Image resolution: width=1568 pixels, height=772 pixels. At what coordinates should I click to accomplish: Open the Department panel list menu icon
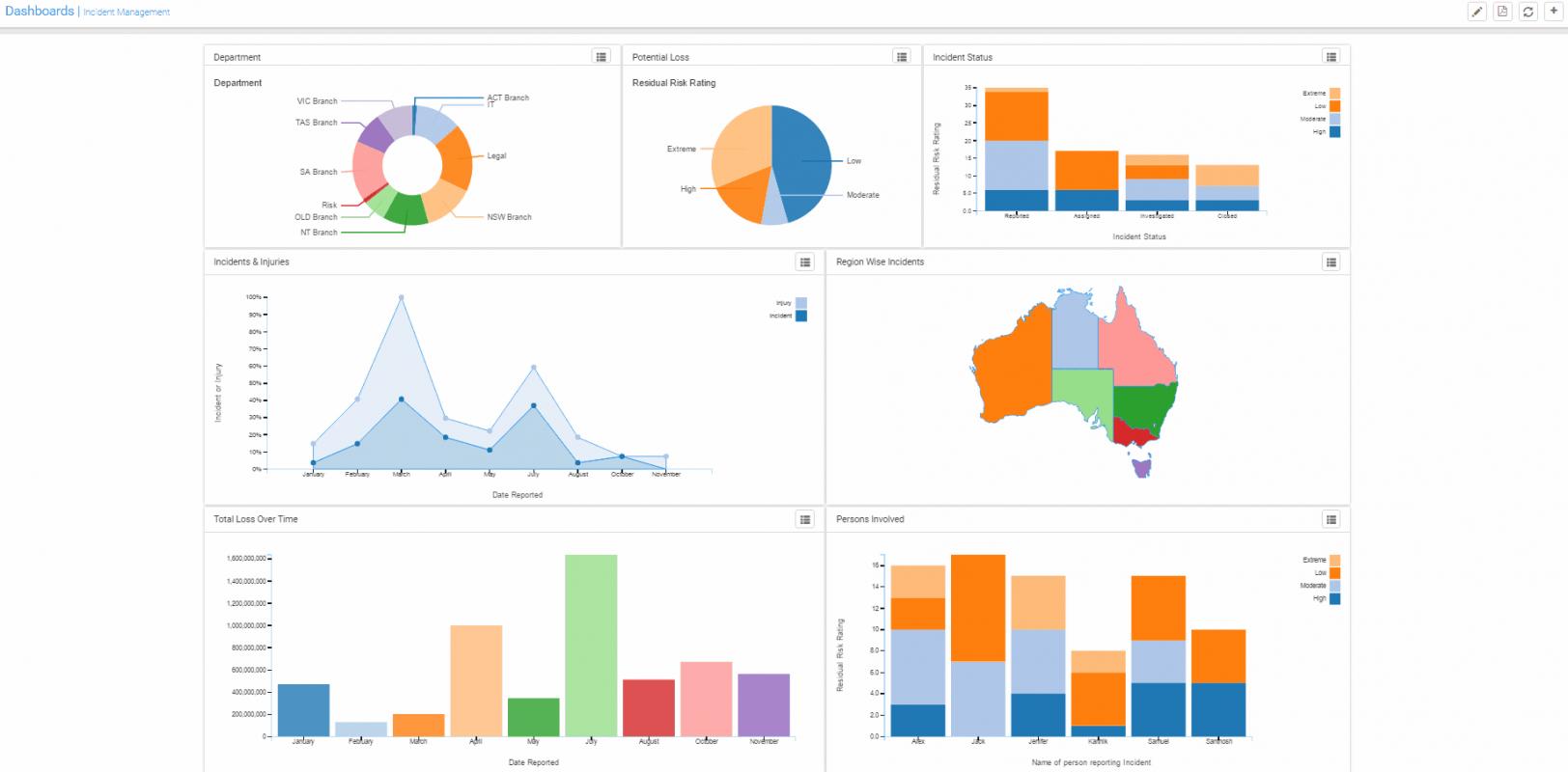click(x=602, y=57)
